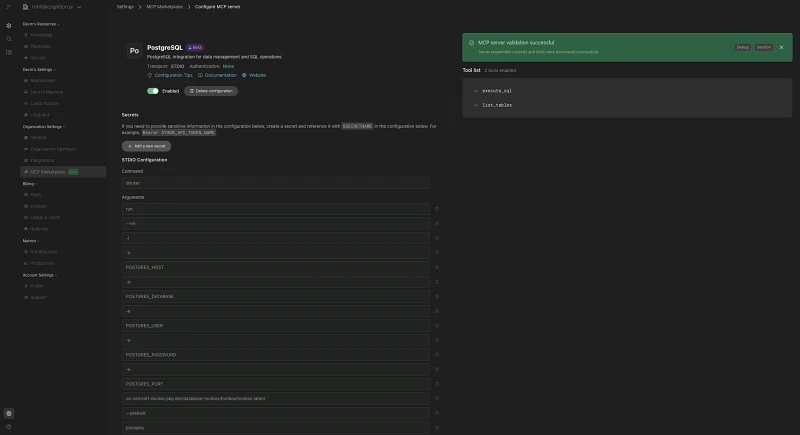Click the Session button in the banner

click(x=763, y=47)
